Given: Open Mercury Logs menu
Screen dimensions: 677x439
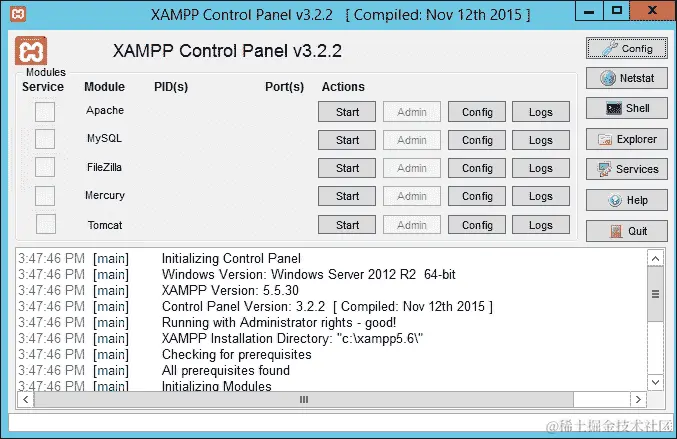Looking at the screenshot, I should click(x=541, y=196).
